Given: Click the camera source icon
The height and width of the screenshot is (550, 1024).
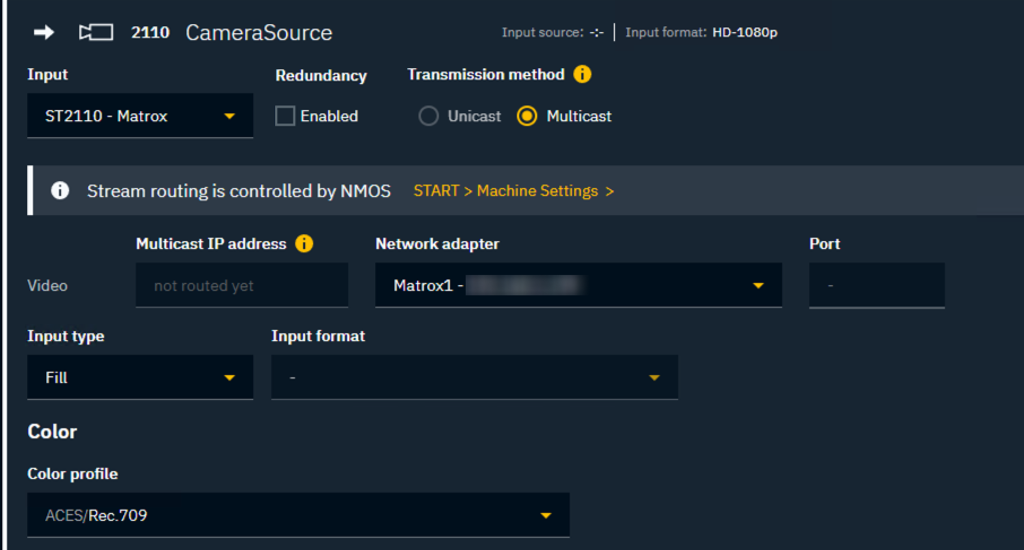Looking at the screenshot, I should click(96, 33).
